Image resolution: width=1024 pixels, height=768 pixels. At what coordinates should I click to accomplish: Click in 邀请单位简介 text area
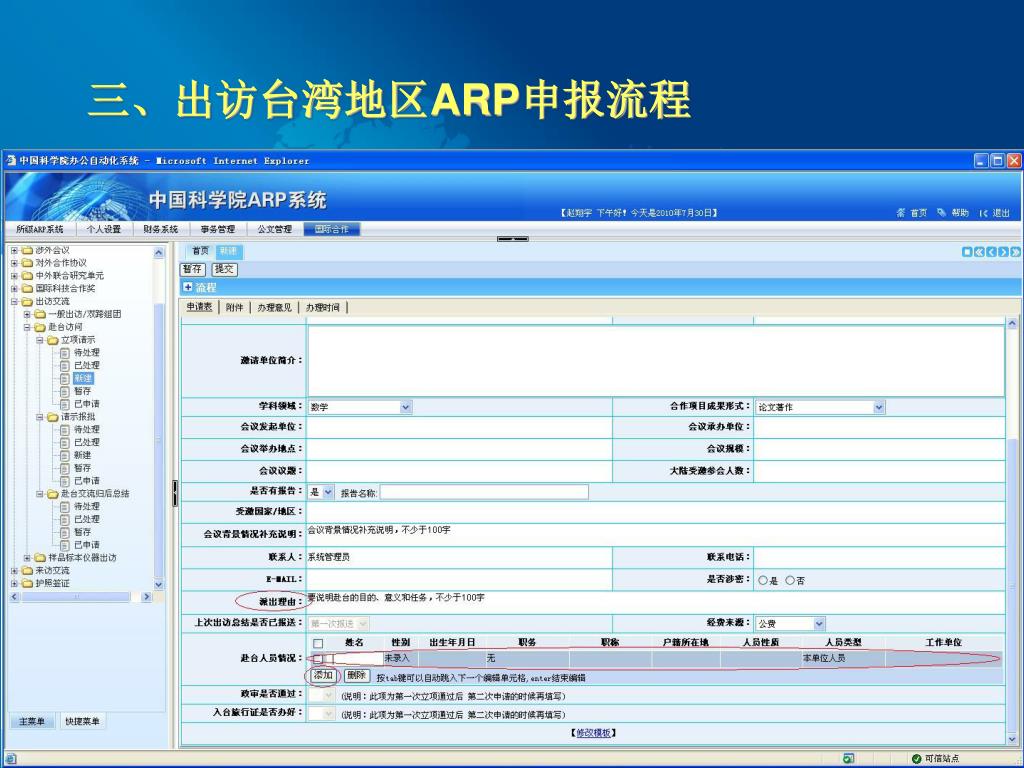(x=656, y=360)
